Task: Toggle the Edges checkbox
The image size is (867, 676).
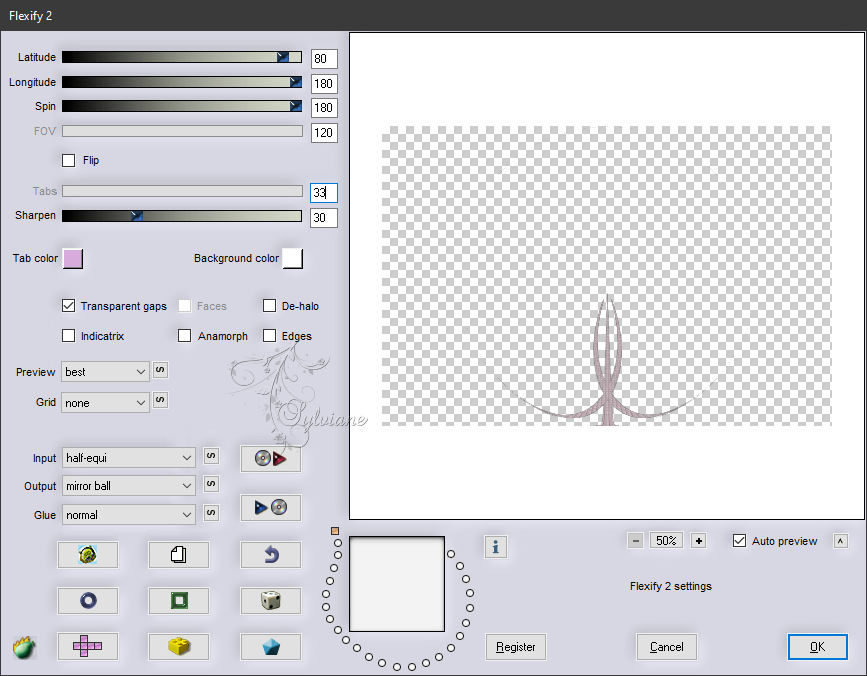Action: pos(269,336)
